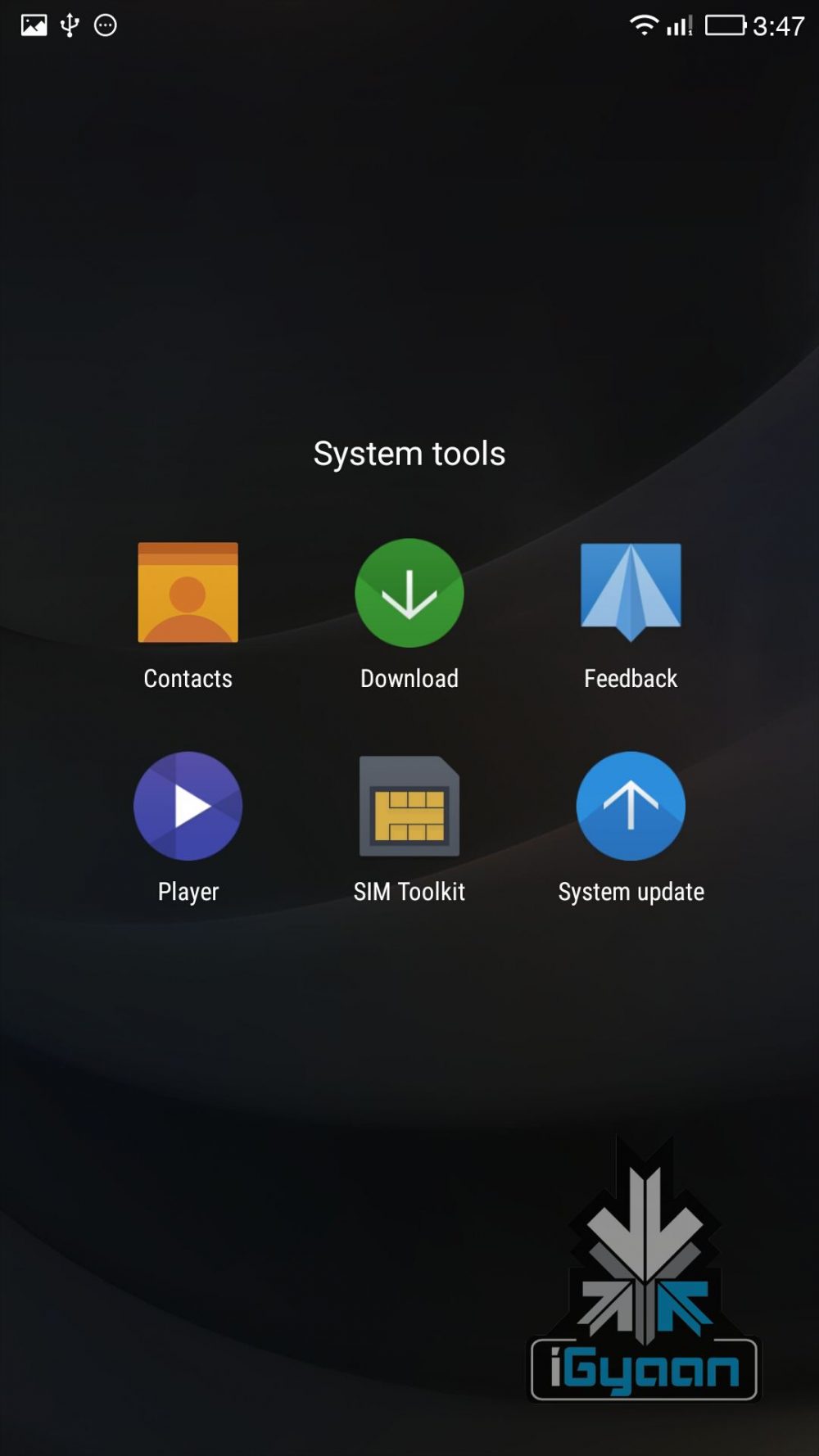Click the Download text label
The height and width of the screenshot is (1456, 819).
(x=409, y=678)
